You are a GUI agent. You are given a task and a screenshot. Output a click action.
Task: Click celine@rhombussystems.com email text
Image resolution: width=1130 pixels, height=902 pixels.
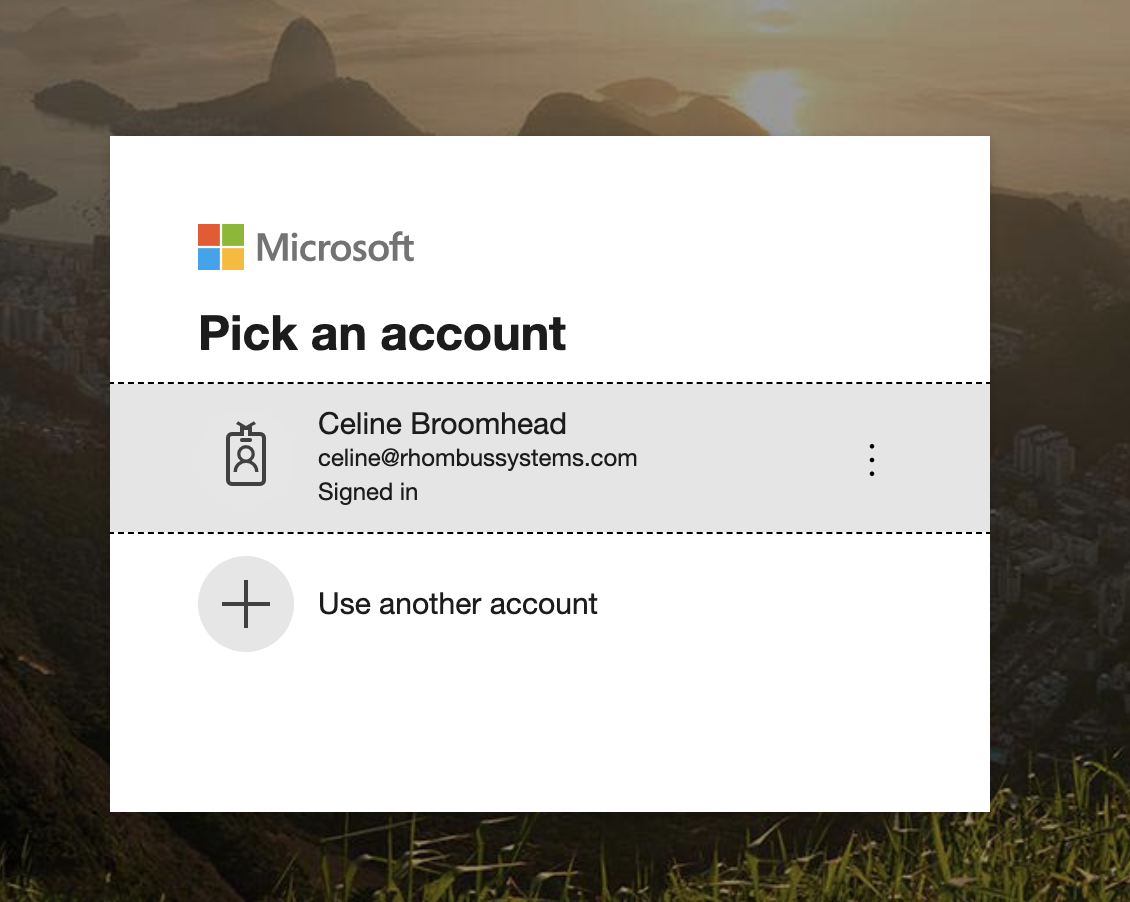pos(477,458)
